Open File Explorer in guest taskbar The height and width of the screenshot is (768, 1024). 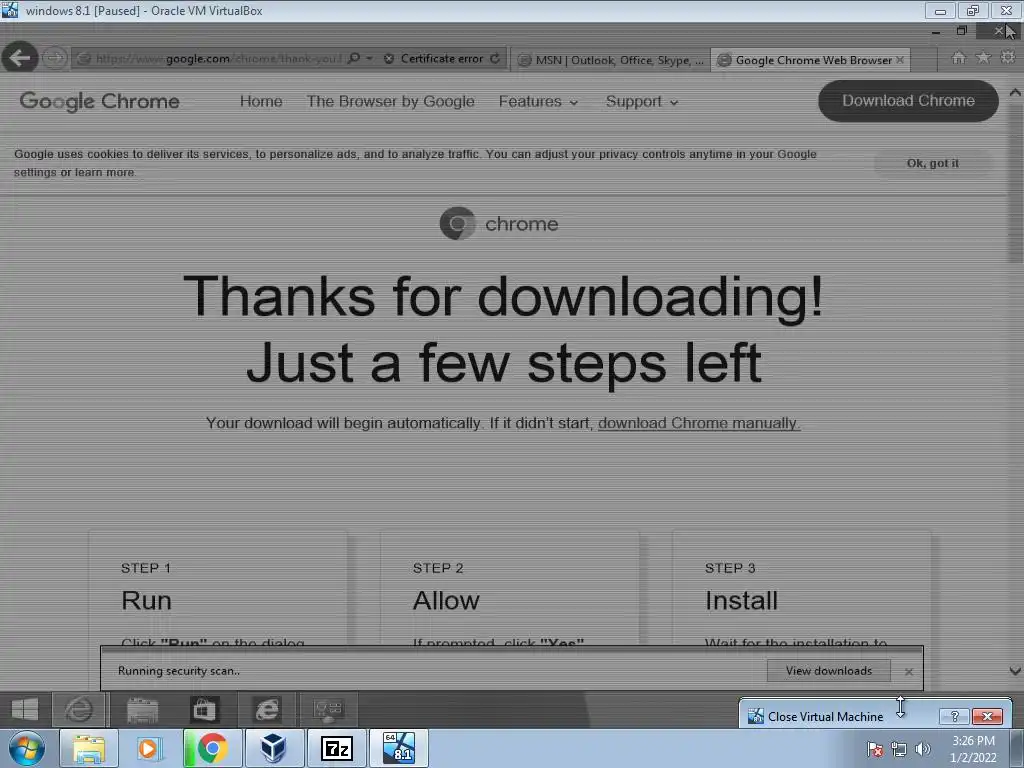click(142, 709)
